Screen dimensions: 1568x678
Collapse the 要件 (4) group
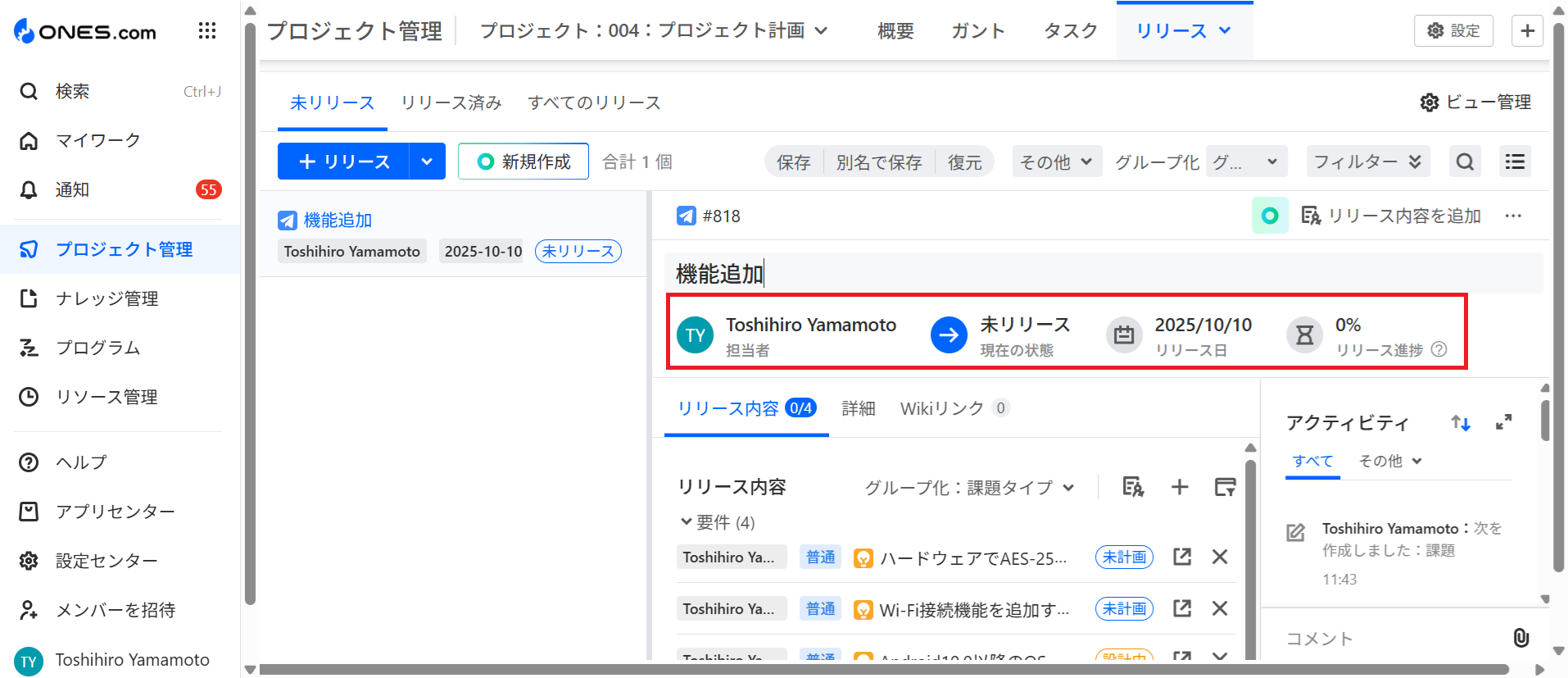coord(687,521)
